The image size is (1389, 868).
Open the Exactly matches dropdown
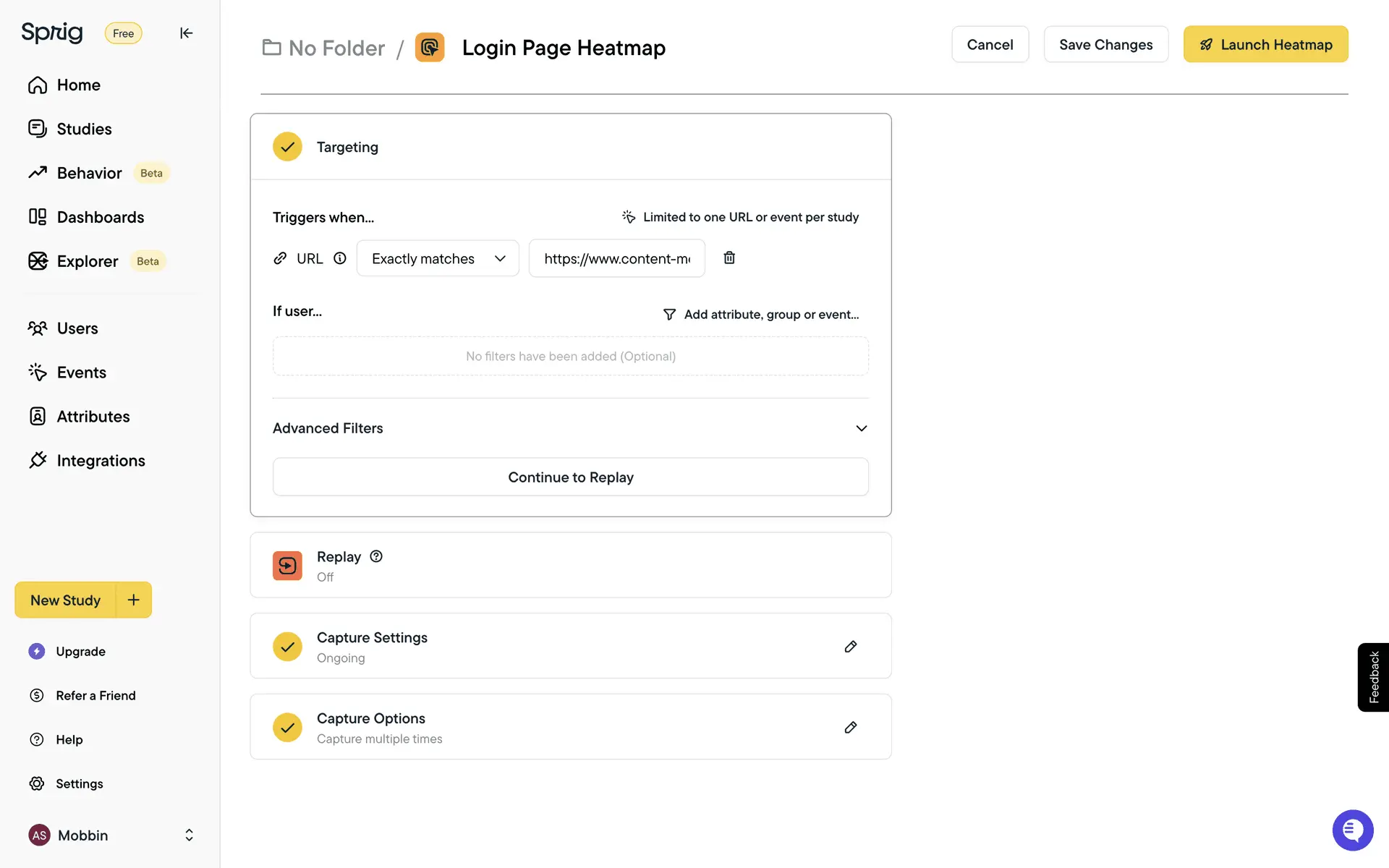(438, 259)
